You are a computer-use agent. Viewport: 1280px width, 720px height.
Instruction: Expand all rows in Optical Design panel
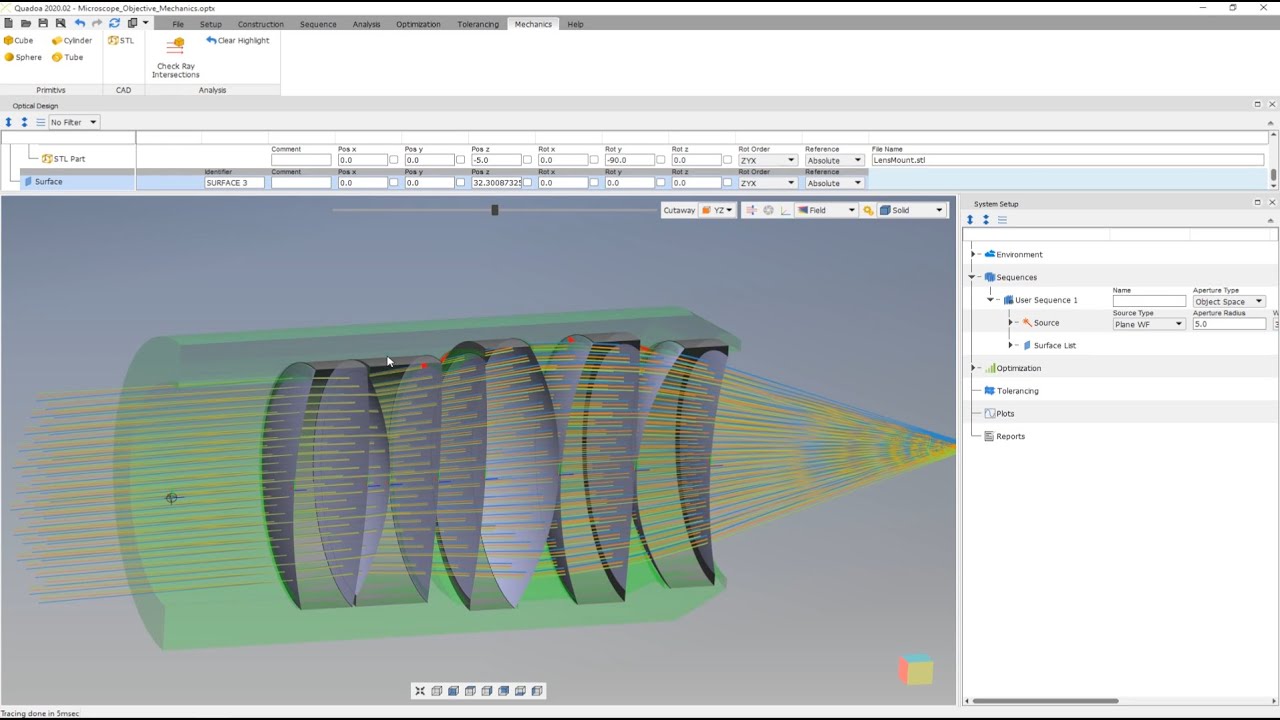coord(8,122)
